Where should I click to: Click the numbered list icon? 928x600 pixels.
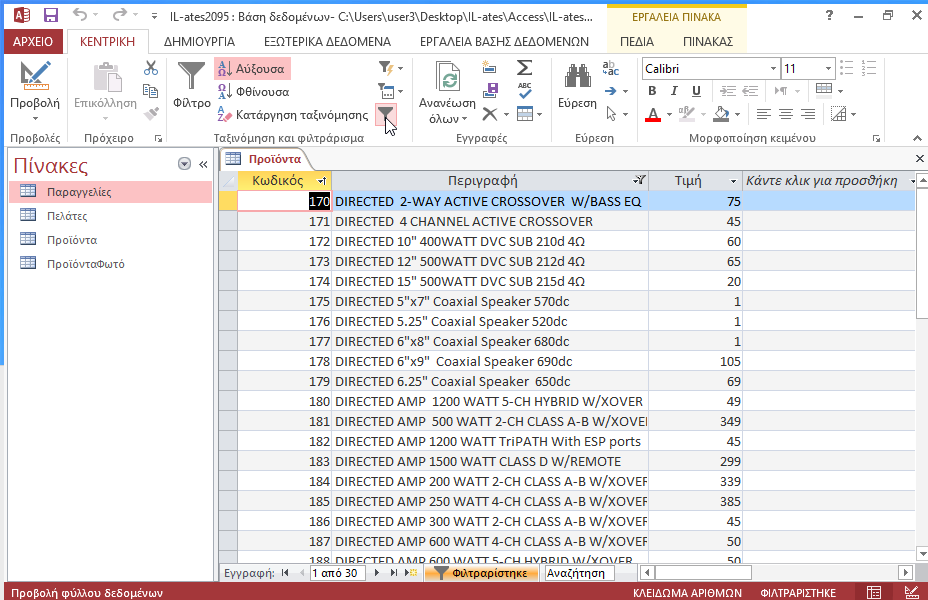(x=869, y=68)
